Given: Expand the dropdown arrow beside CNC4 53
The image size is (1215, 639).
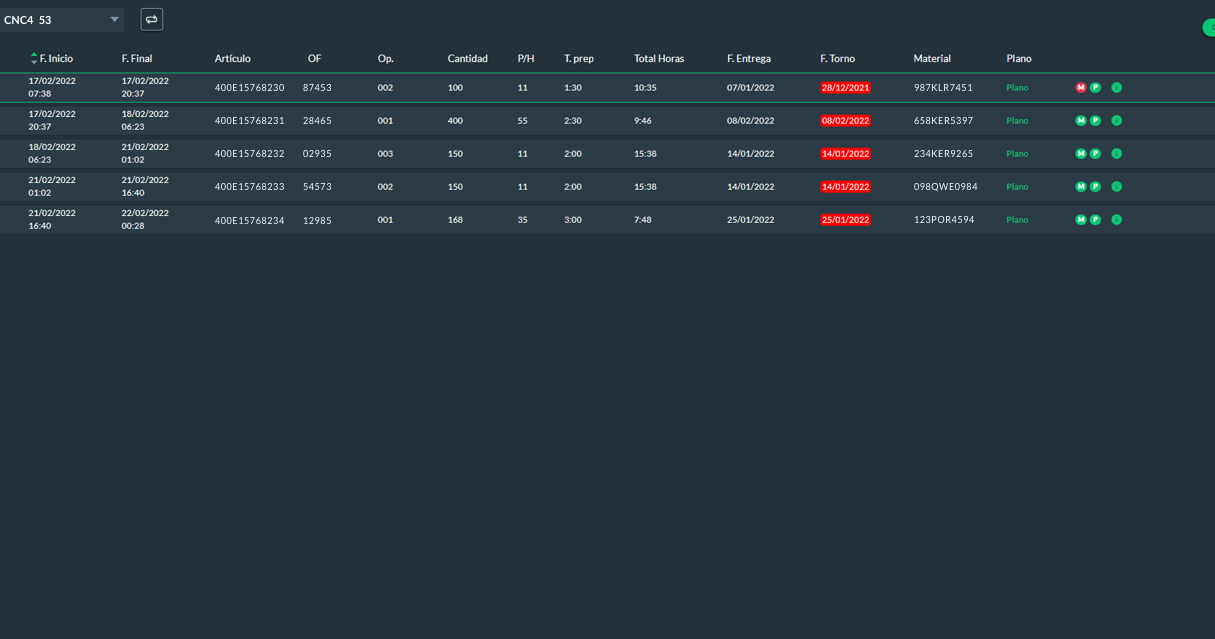Looking at the screenshot, I should pos(114,20).
